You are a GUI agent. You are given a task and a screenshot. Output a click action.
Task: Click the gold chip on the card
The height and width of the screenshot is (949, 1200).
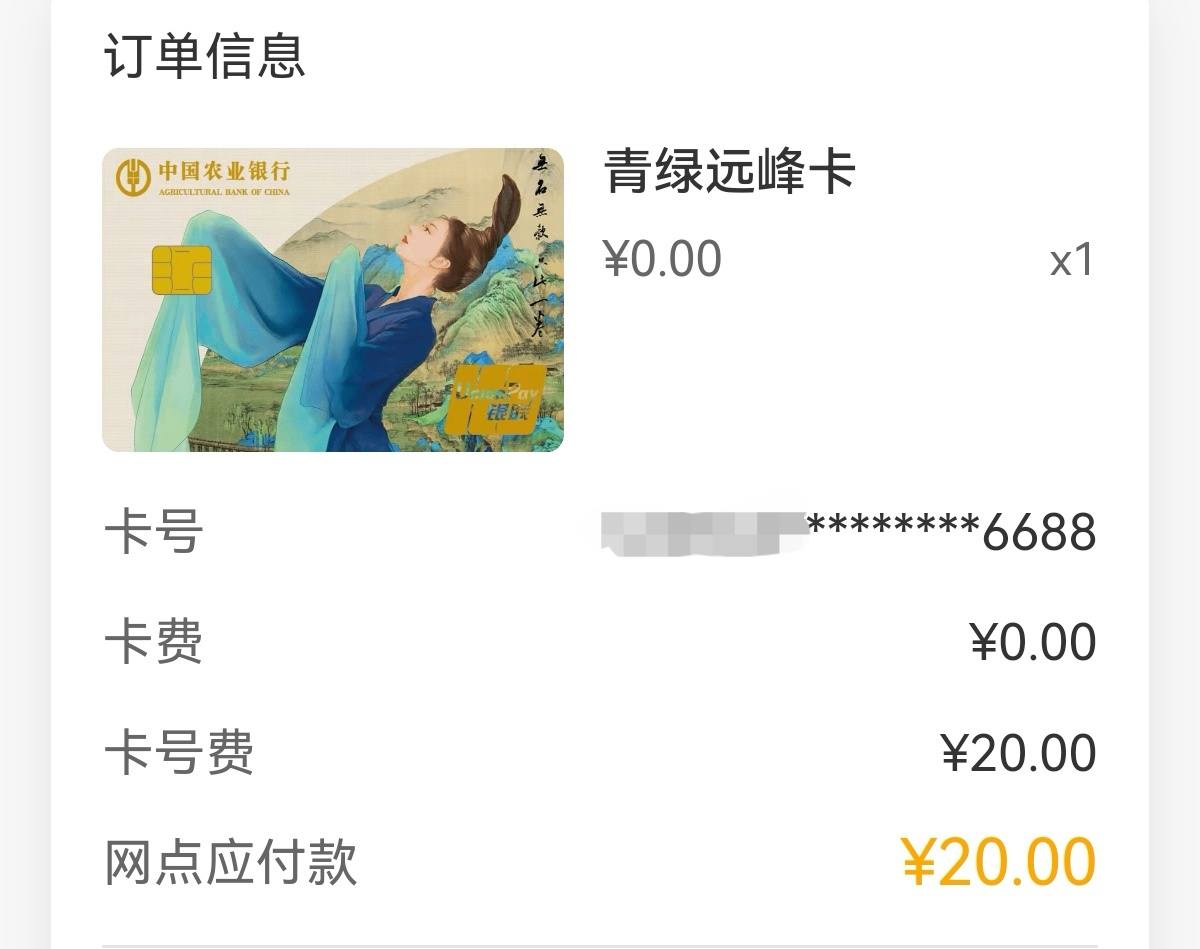[181, 270]
